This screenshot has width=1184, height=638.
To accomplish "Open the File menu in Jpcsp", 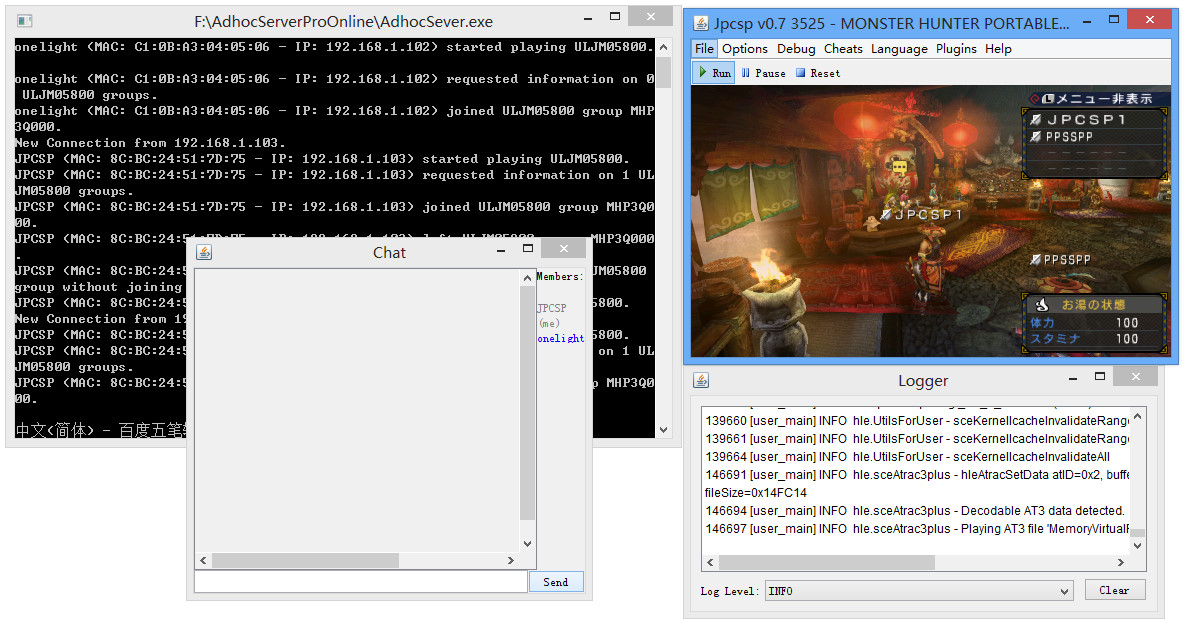I will [704, 48].
